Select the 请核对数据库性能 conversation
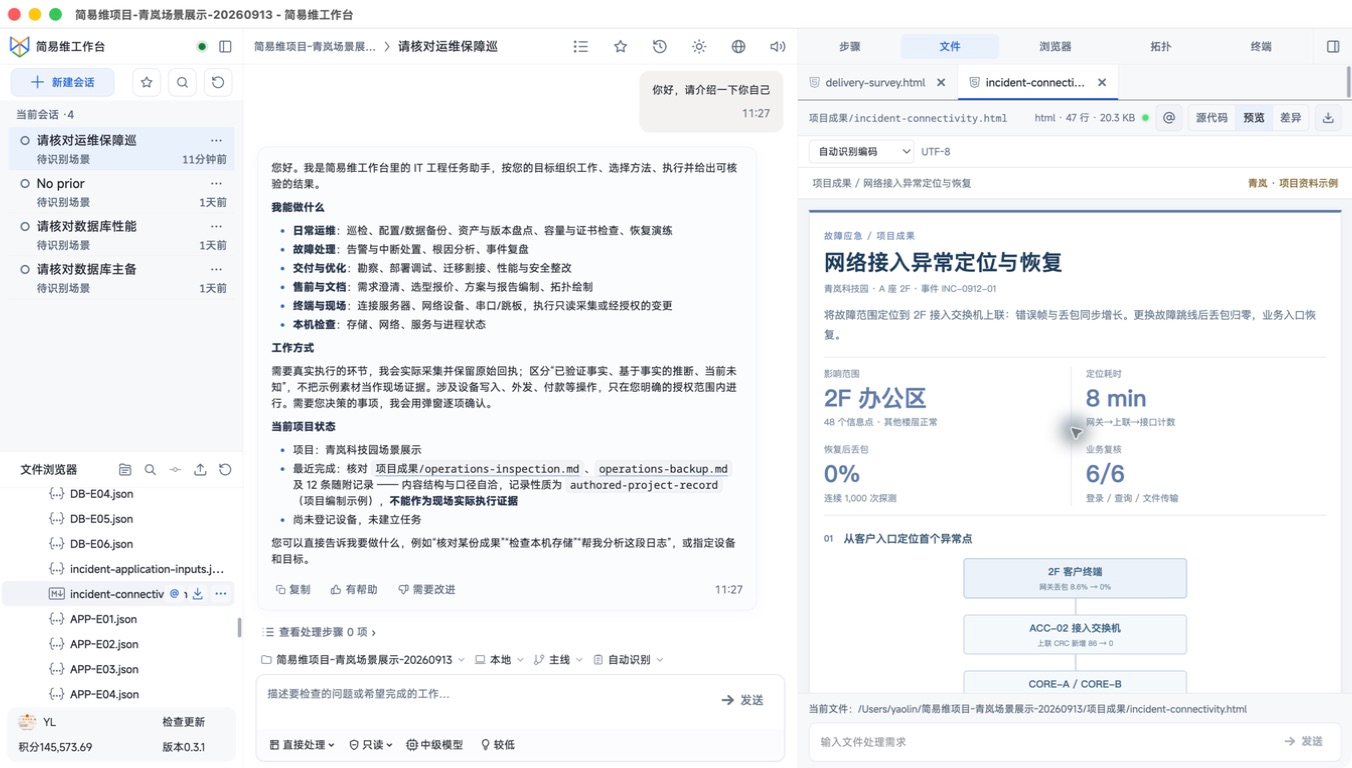This screenshot has height=768, width=1352. pos(121,235)
